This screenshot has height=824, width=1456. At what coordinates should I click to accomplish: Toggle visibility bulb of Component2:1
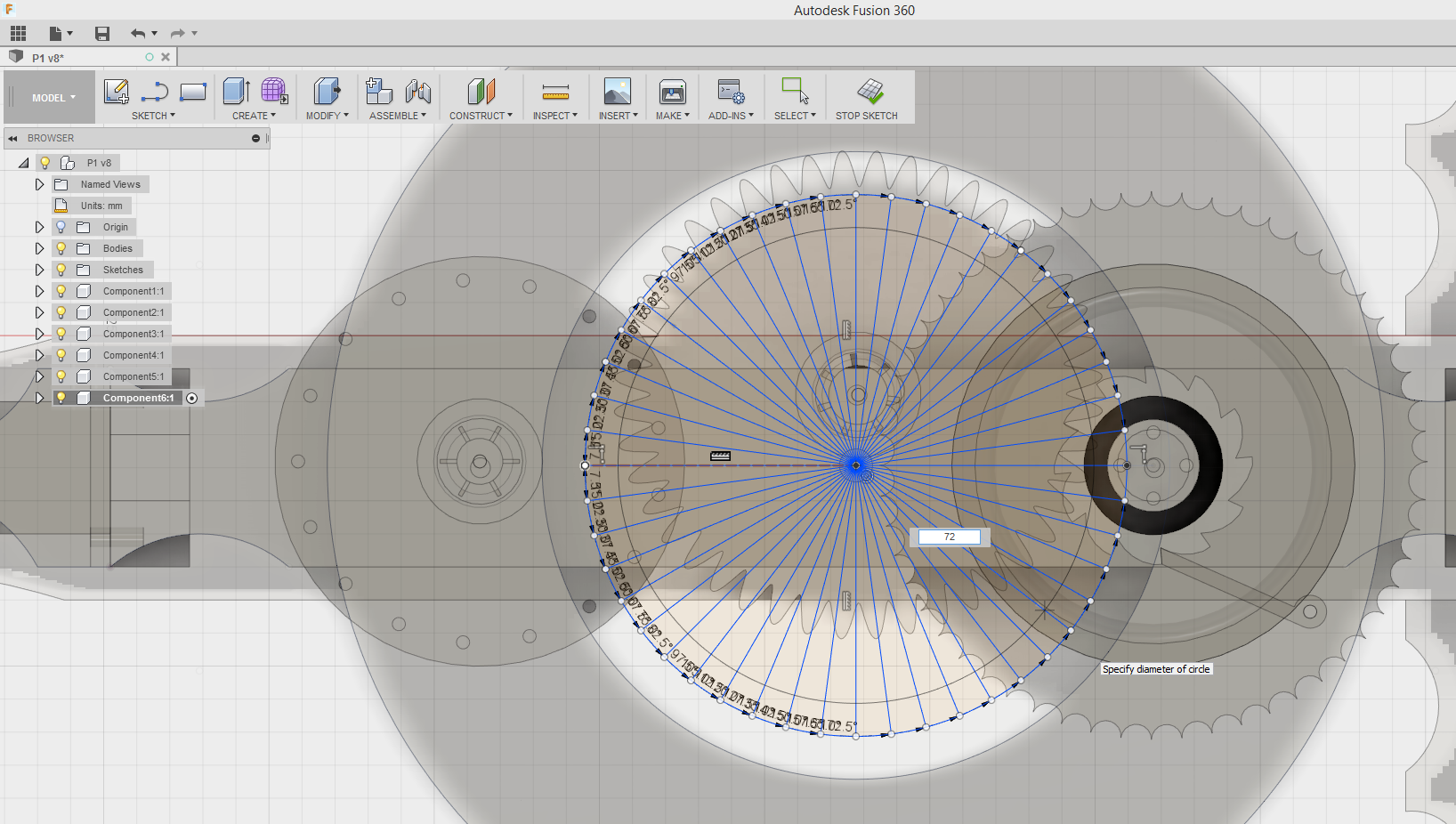tap(61, 312)
